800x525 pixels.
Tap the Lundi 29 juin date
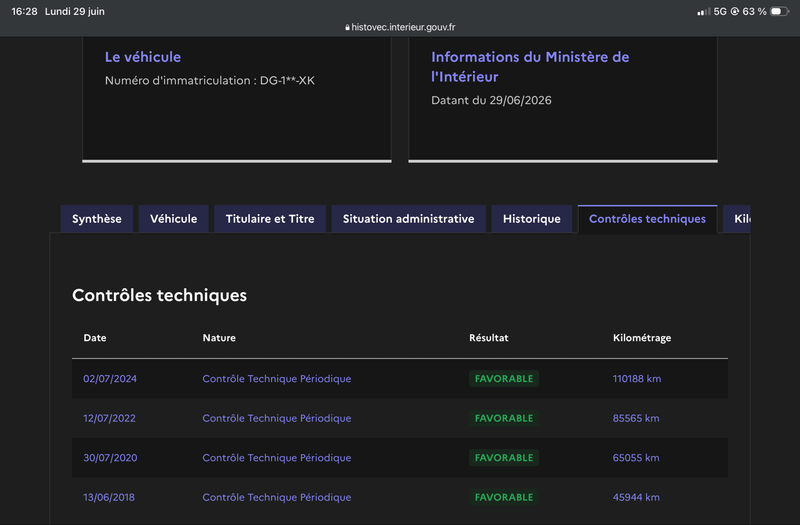74,11
